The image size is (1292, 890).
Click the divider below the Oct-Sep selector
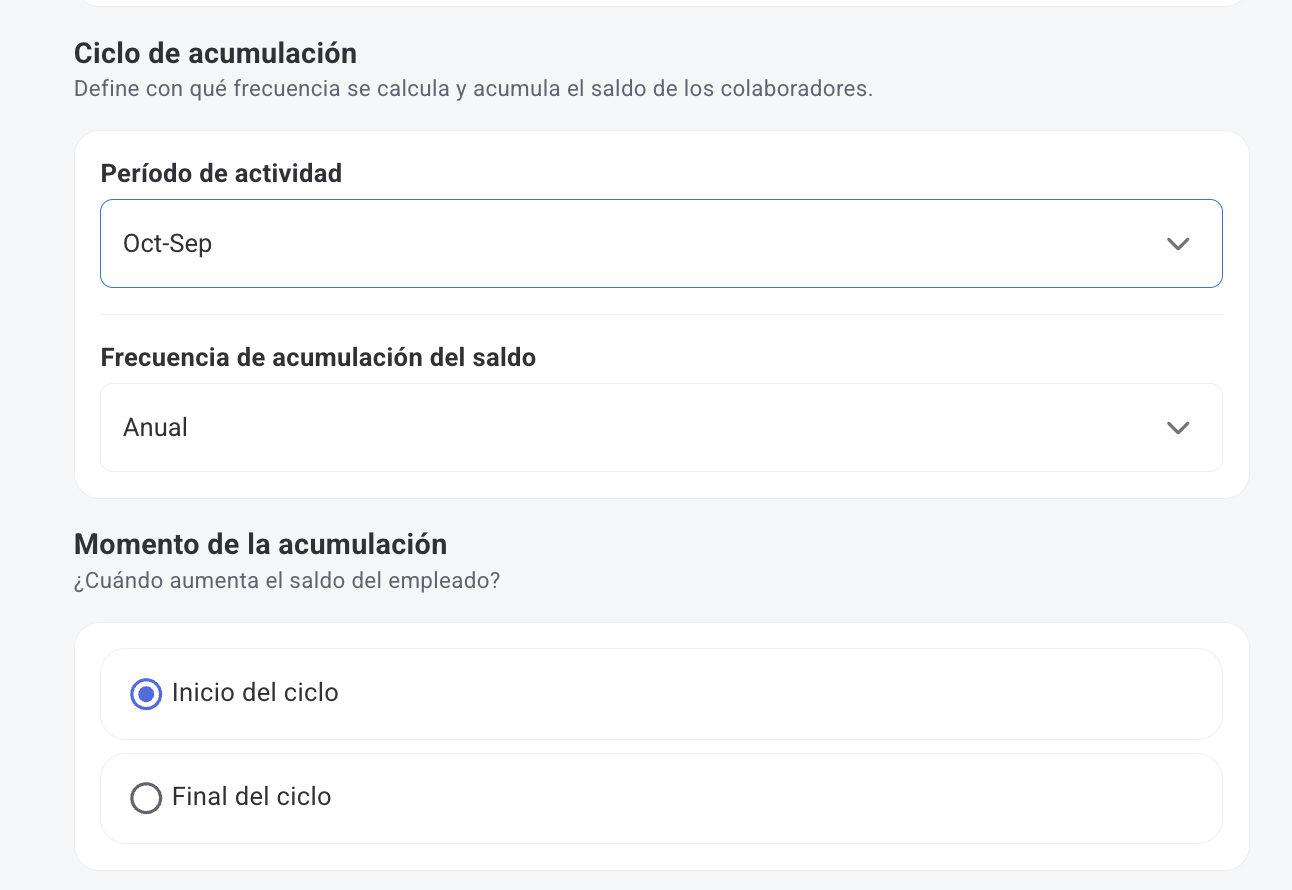pos(660,312)
